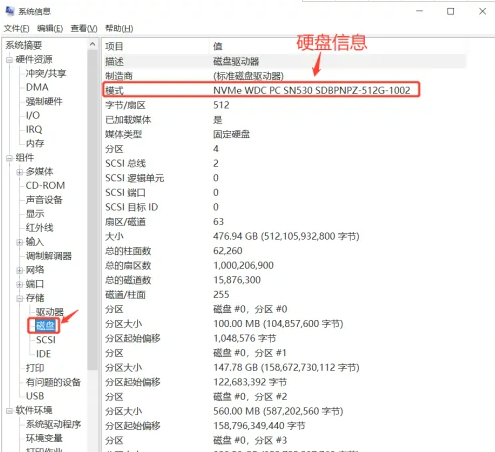Click the tree scrollbar up arrow
This screenshot has height=452, width=495.
click(x=92, y=44)
